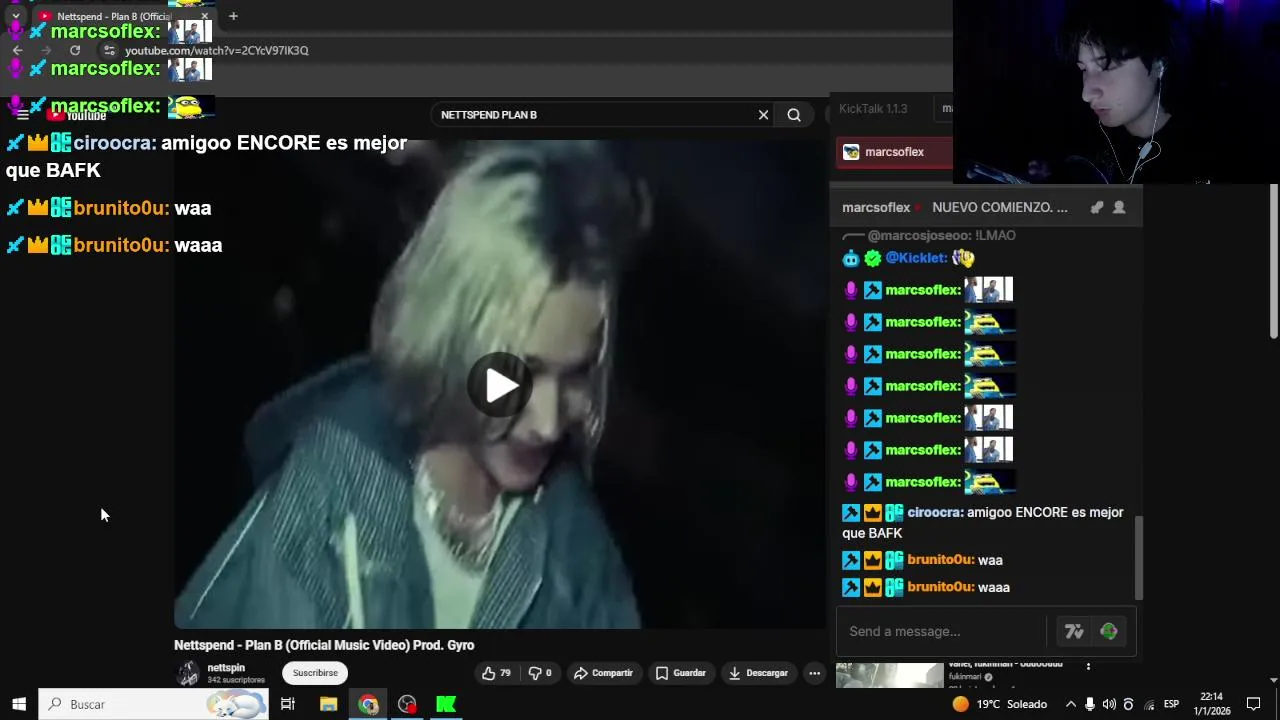Screen dimensions: 1280x720
Task: Open the OBS Studio taskbar icon
Action: point(407,704)
